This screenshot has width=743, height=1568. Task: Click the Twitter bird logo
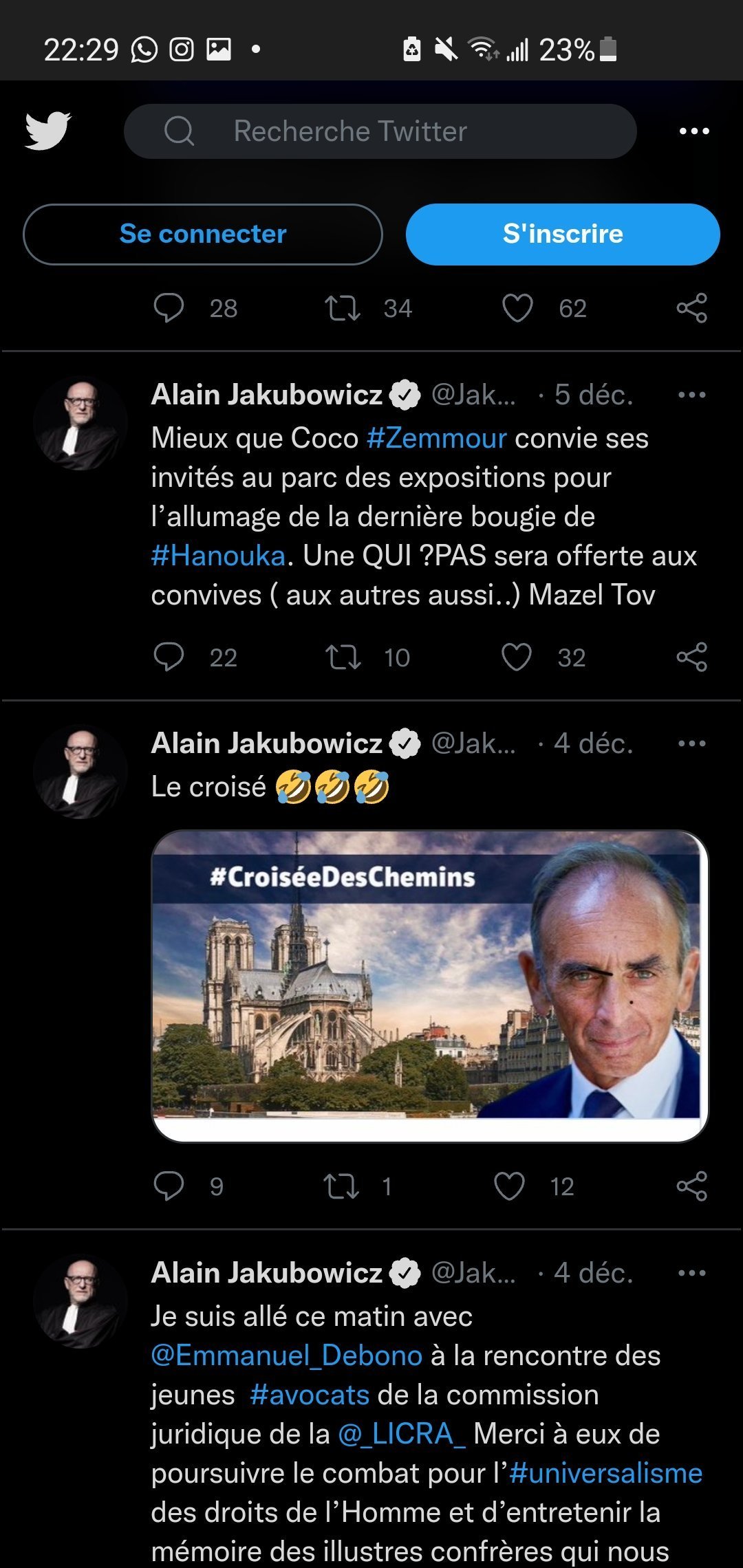tap(47, 131)
